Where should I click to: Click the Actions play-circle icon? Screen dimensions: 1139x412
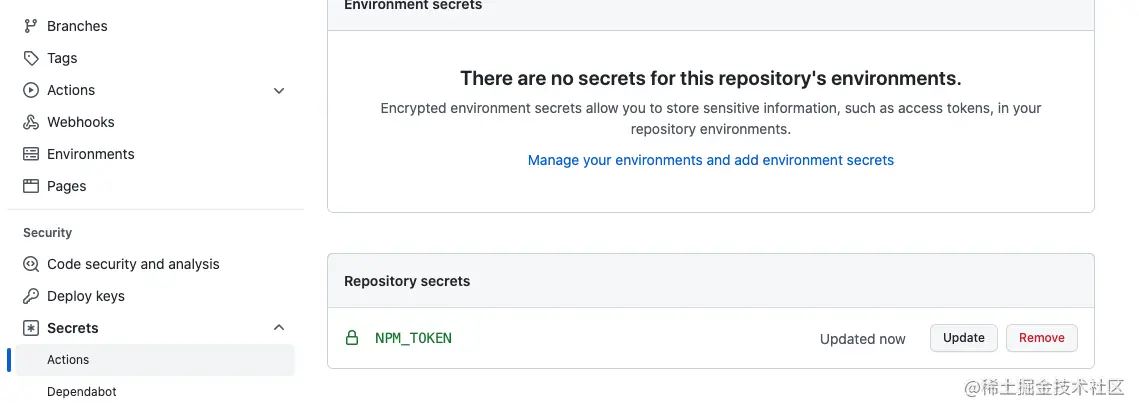click(x=31, y=90)
